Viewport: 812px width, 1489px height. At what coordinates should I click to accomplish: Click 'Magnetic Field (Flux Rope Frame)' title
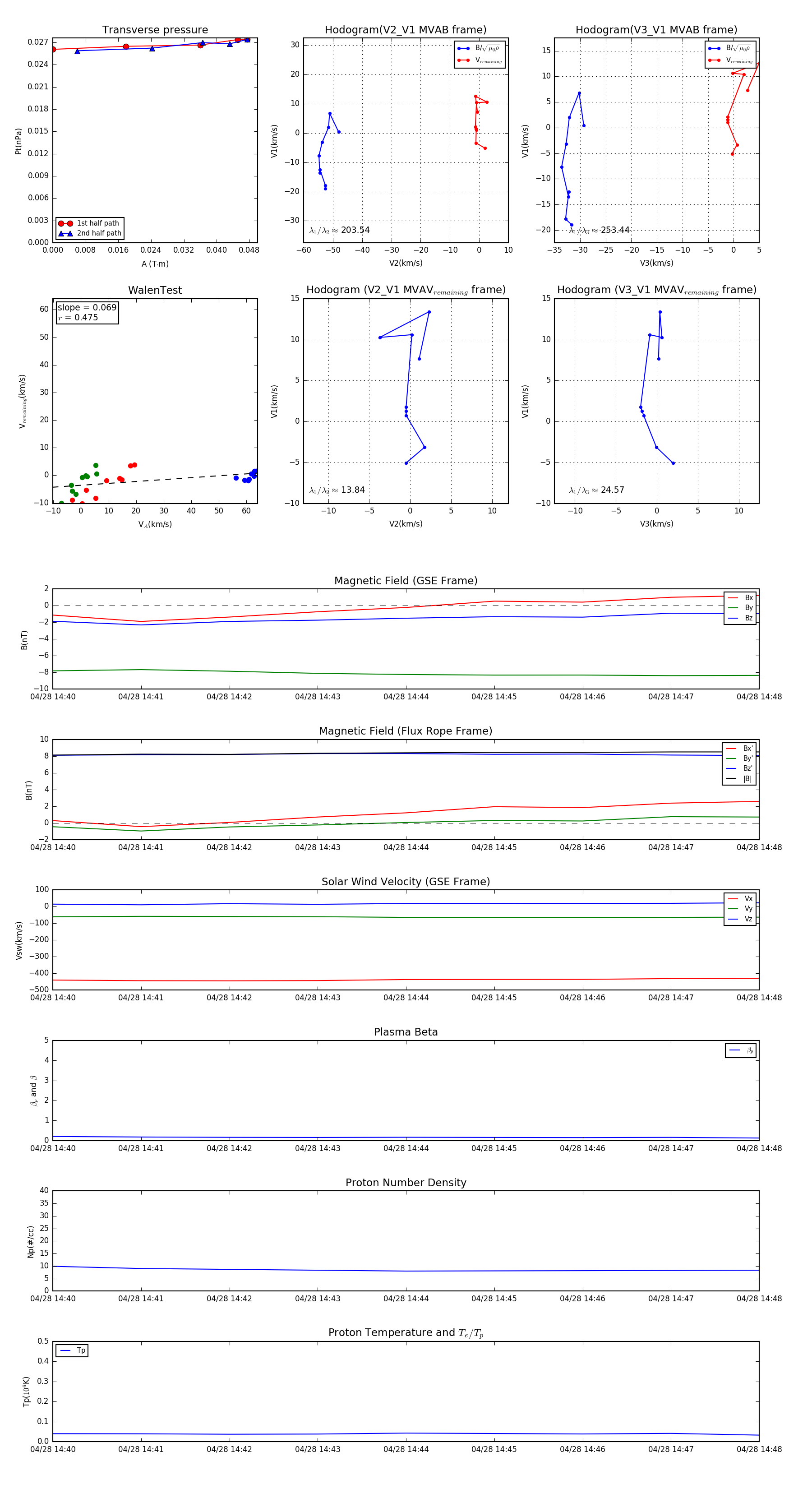pyautogui.click(x=406, y=731)
